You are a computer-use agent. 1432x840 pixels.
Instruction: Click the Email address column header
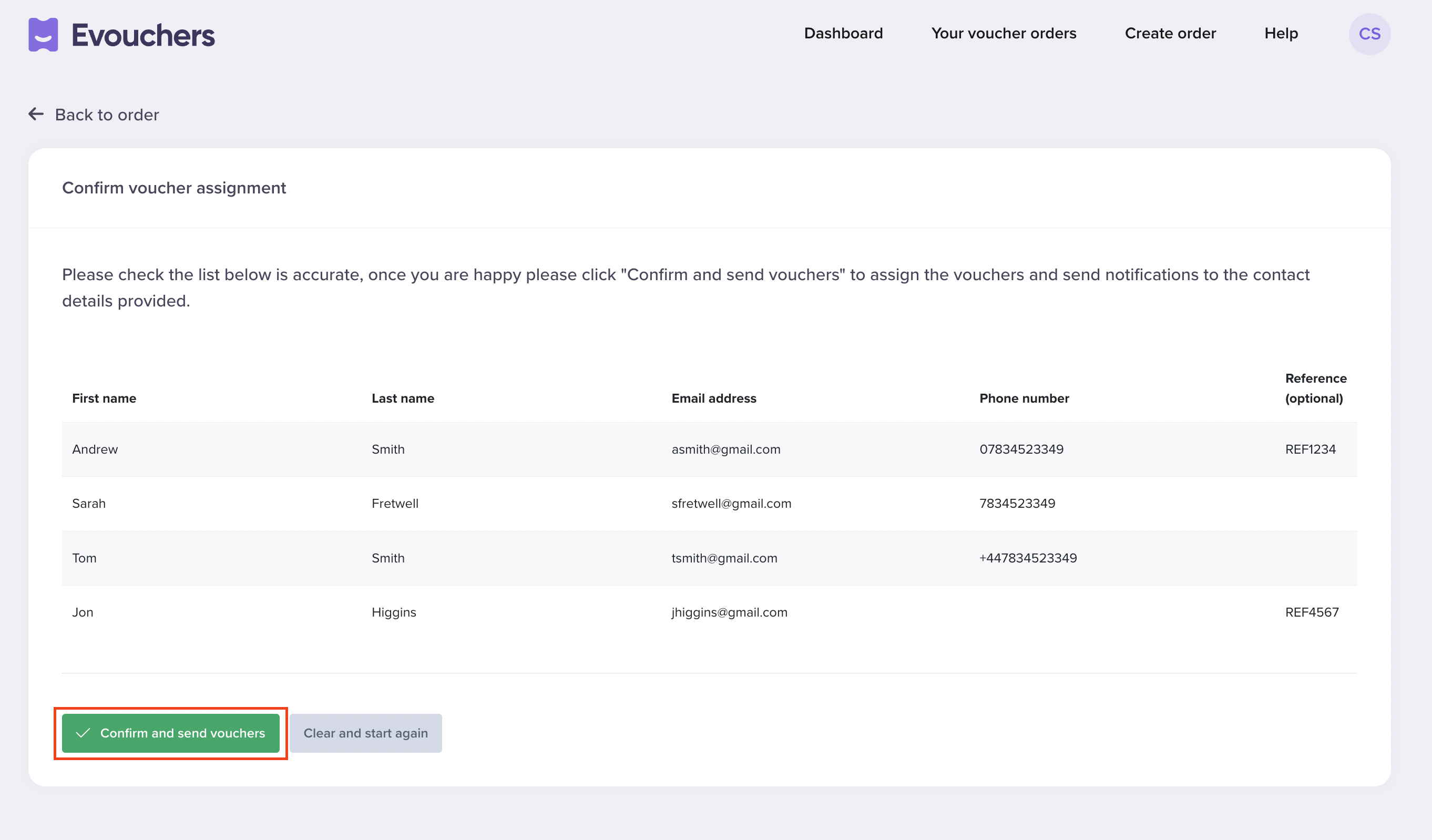click(x=714, y=398)
